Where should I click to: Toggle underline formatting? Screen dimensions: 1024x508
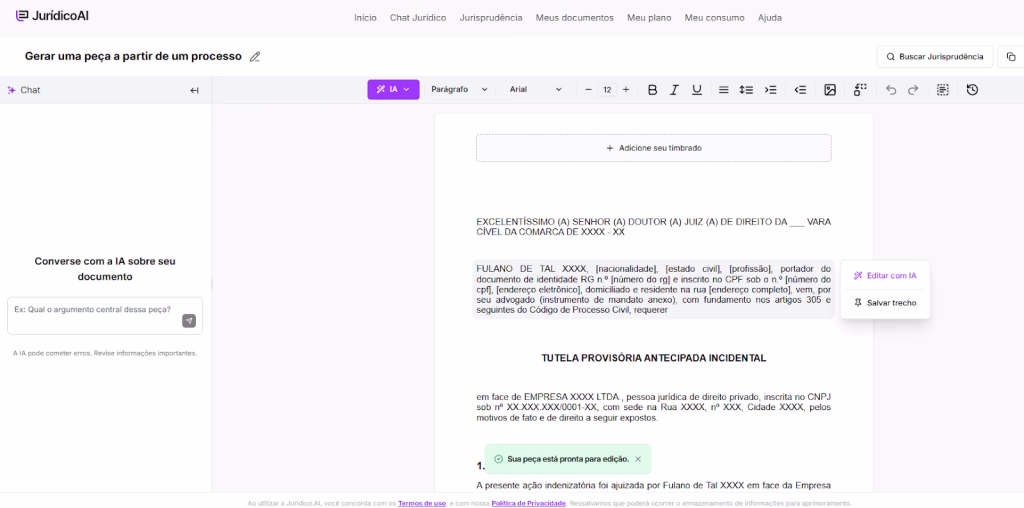(697, 90)
